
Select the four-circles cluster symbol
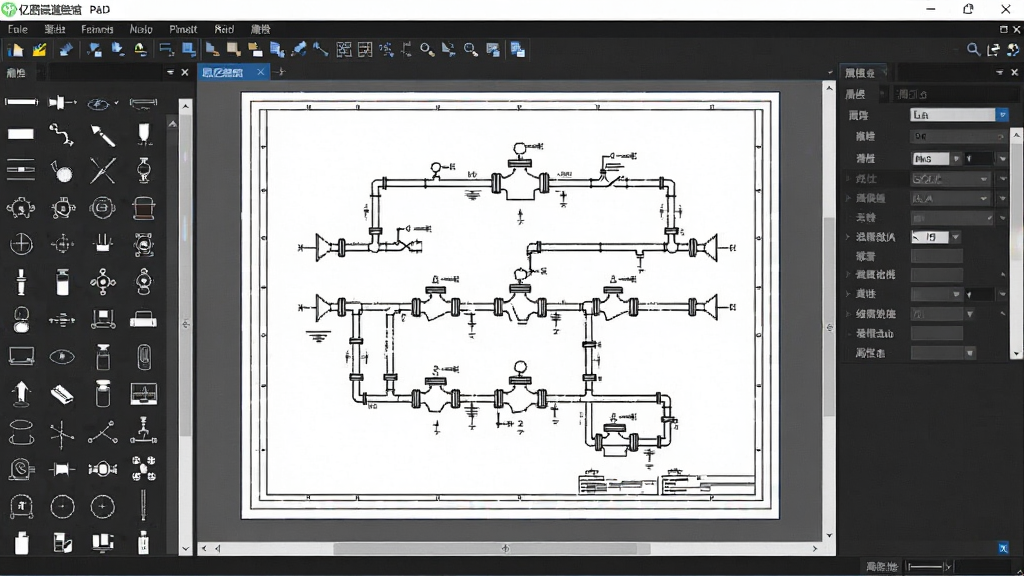144,468
